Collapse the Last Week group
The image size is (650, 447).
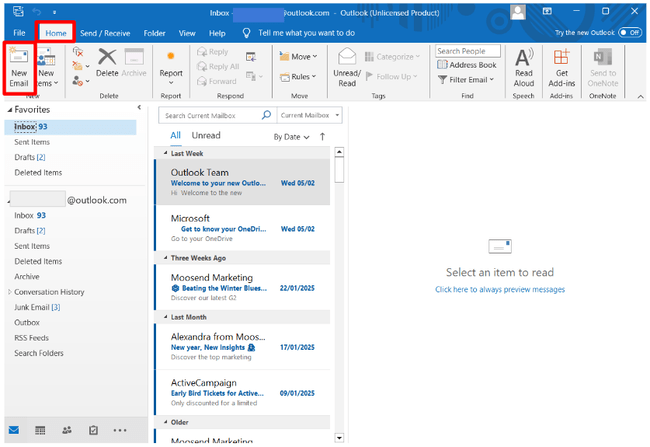165,153
